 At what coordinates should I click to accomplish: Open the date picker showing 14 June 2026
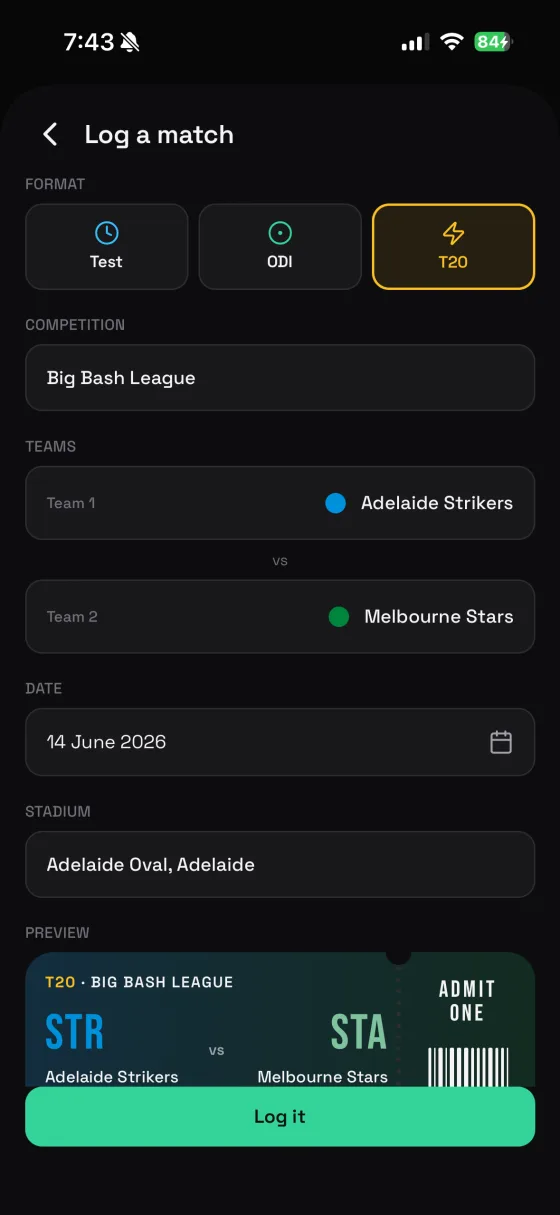[x=280, y=742]
